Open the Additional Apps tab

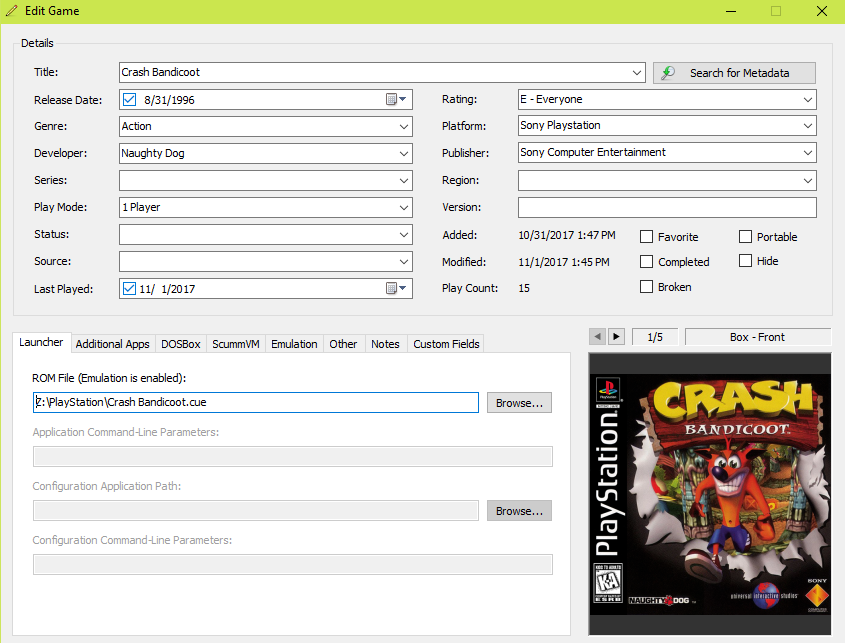113,344
